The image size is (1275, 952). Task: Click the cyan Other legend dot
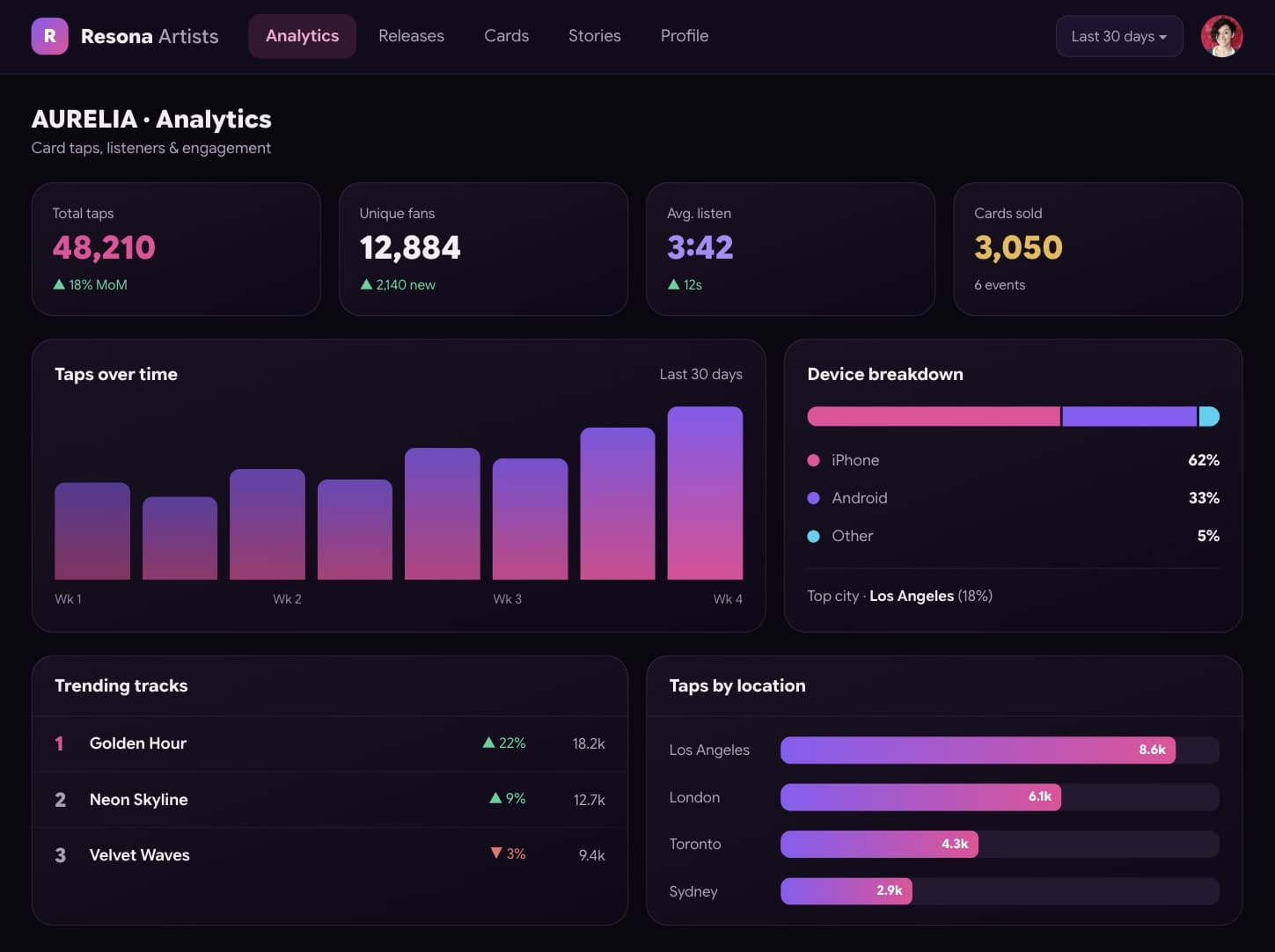click(813, 536)
